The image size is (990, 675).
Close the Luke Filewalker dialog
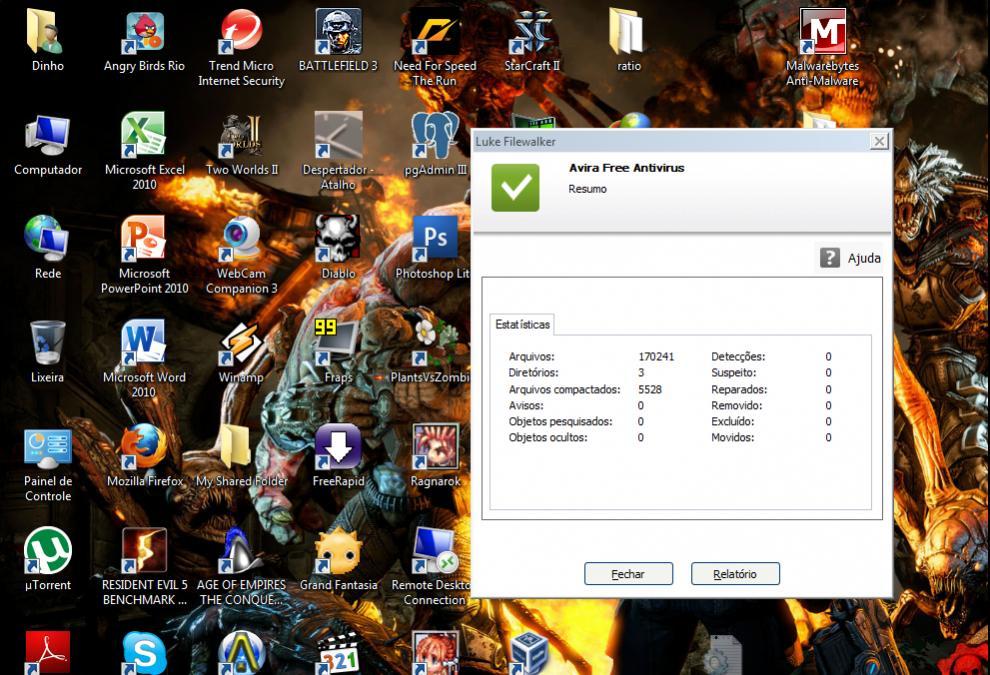(x=879, y=141)
